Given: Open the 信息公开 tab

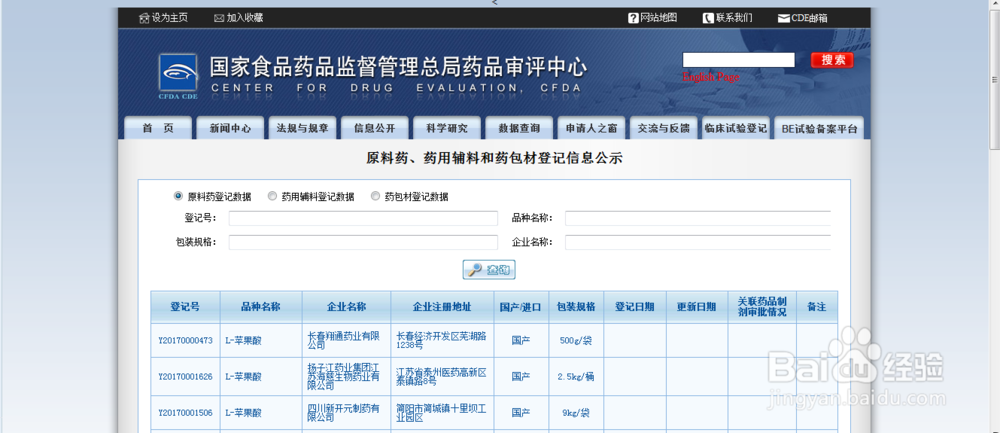Looking at the screenshot, I should (374, 128).
